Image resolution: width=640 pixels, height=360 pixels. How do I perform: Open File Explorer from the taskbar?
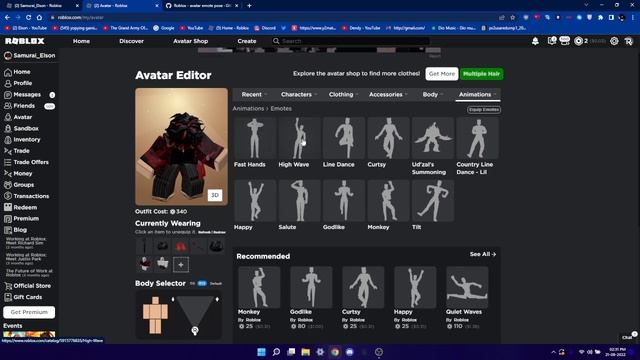pyautogui.click(x=305, y=352)
